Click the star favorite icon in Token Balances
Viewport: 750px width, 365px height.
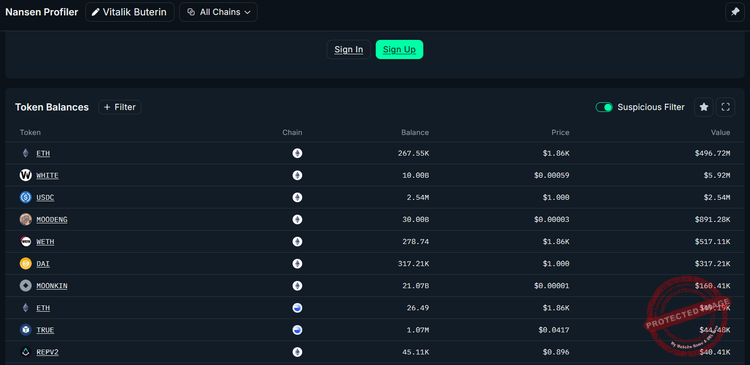click(704, 107)
